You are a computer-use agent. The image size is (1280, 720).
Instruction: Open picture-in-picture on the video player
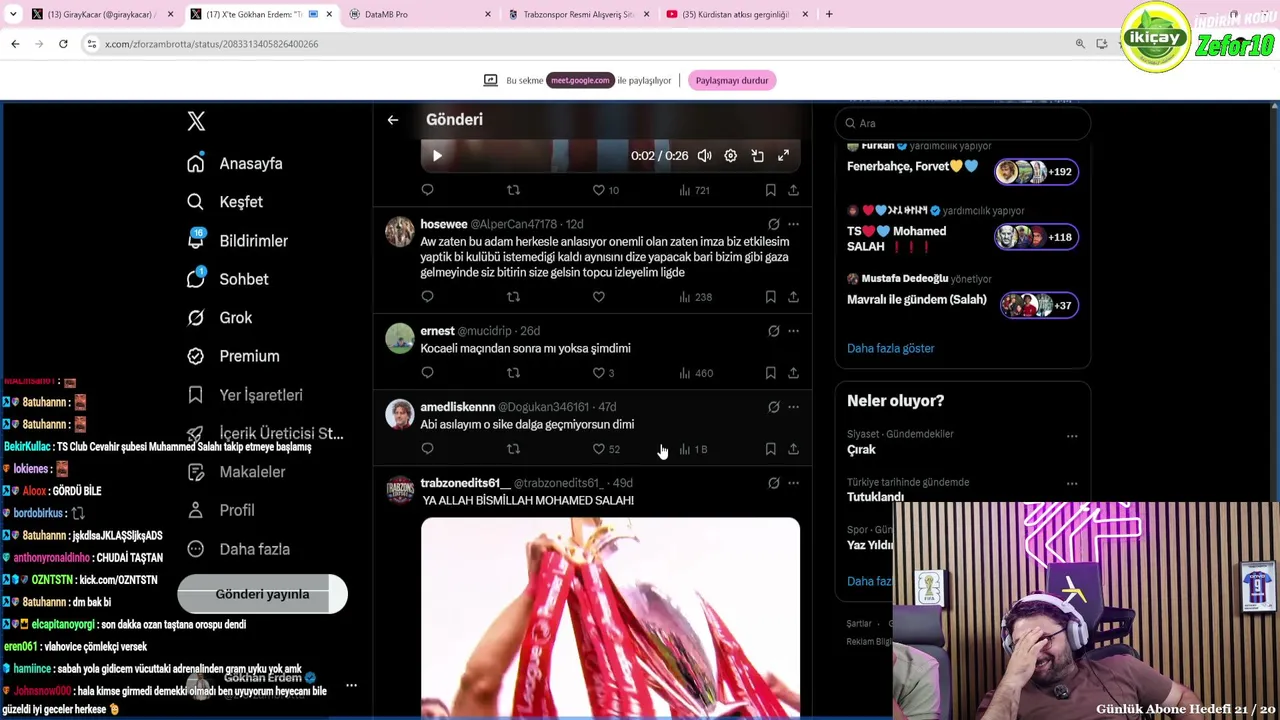757,156
